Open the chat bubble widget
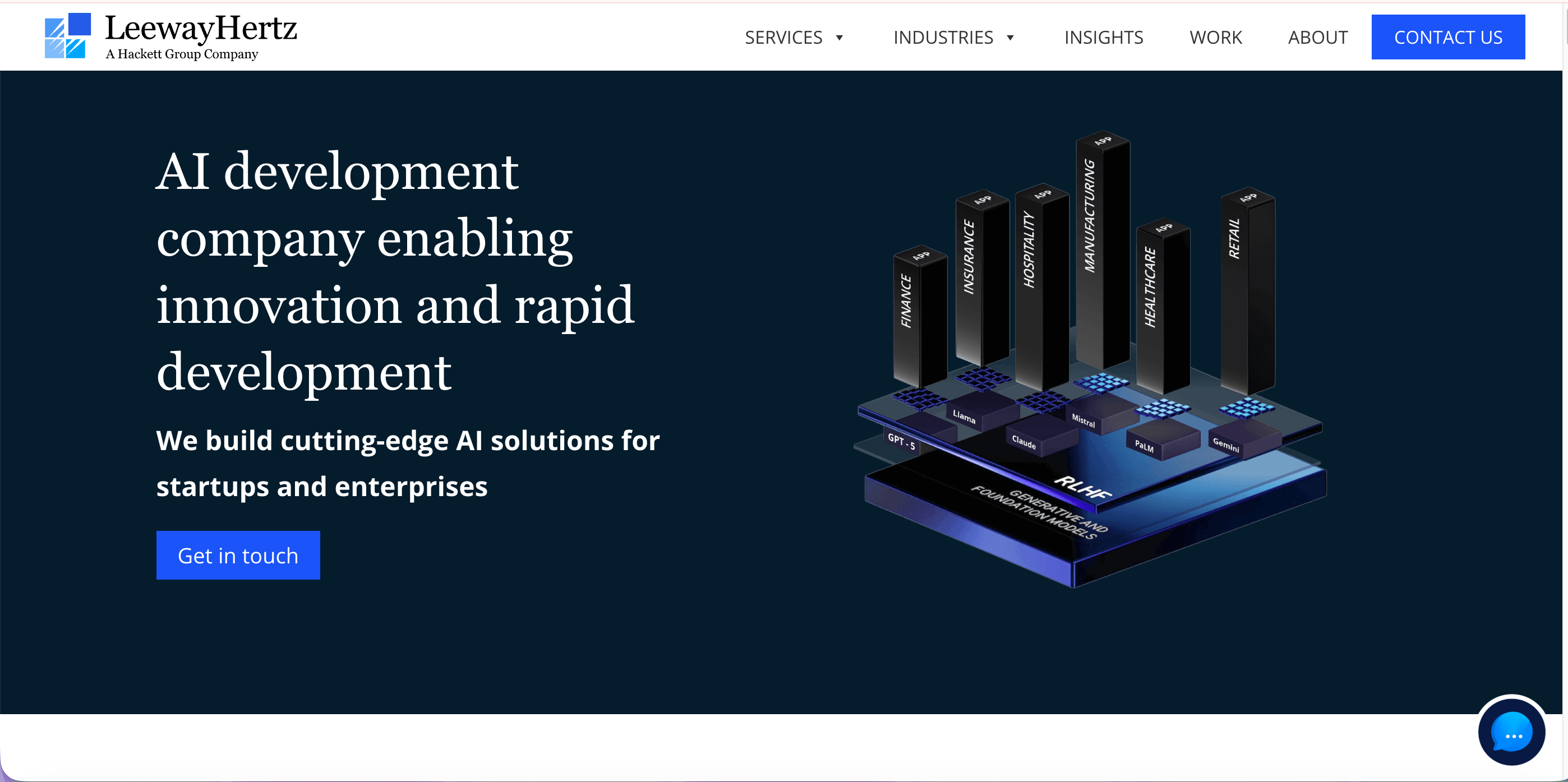Screen dimensions: 1568x782 (1511, 730)
